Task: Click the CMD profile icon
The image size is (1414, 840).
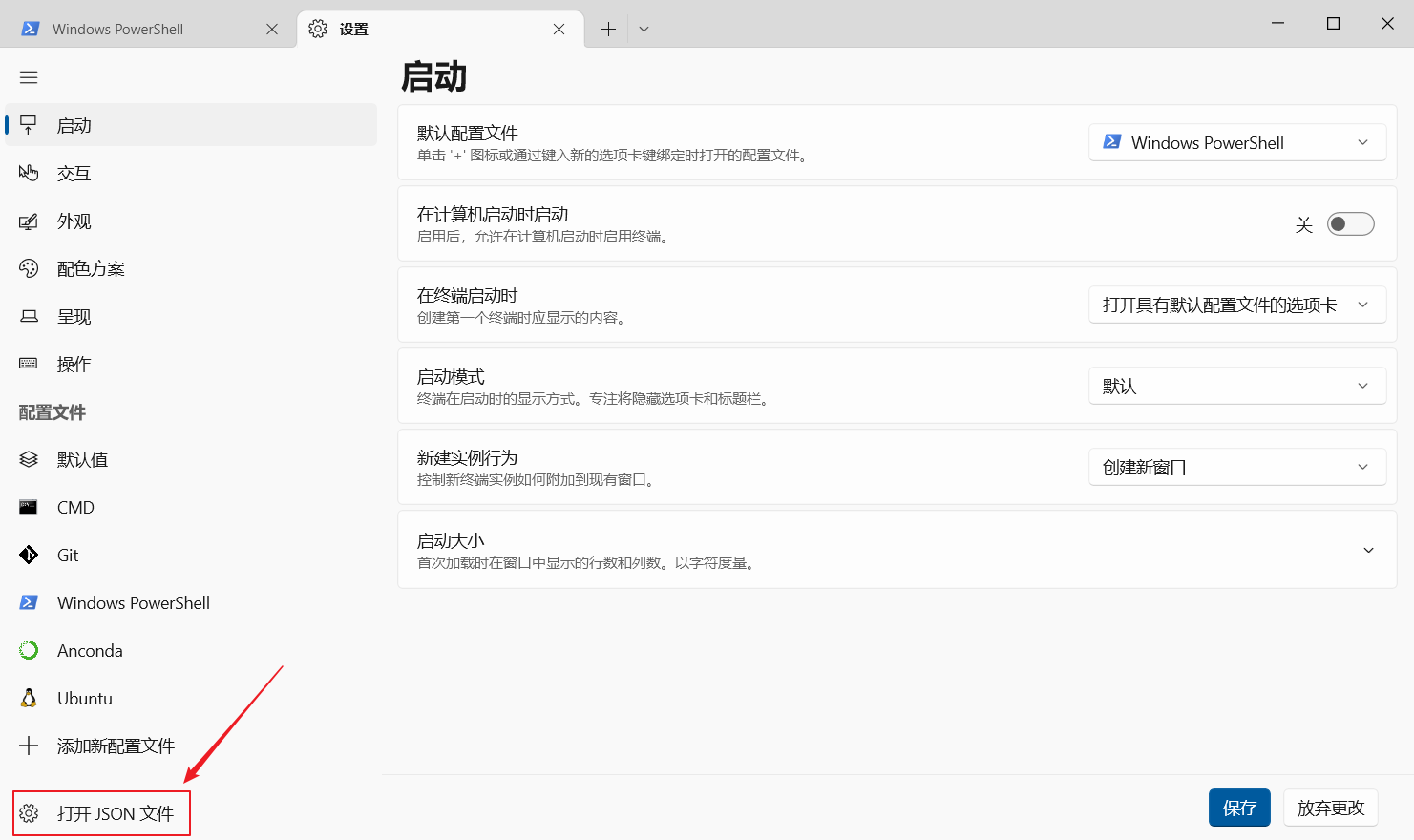Action: [x=29, y=507]
